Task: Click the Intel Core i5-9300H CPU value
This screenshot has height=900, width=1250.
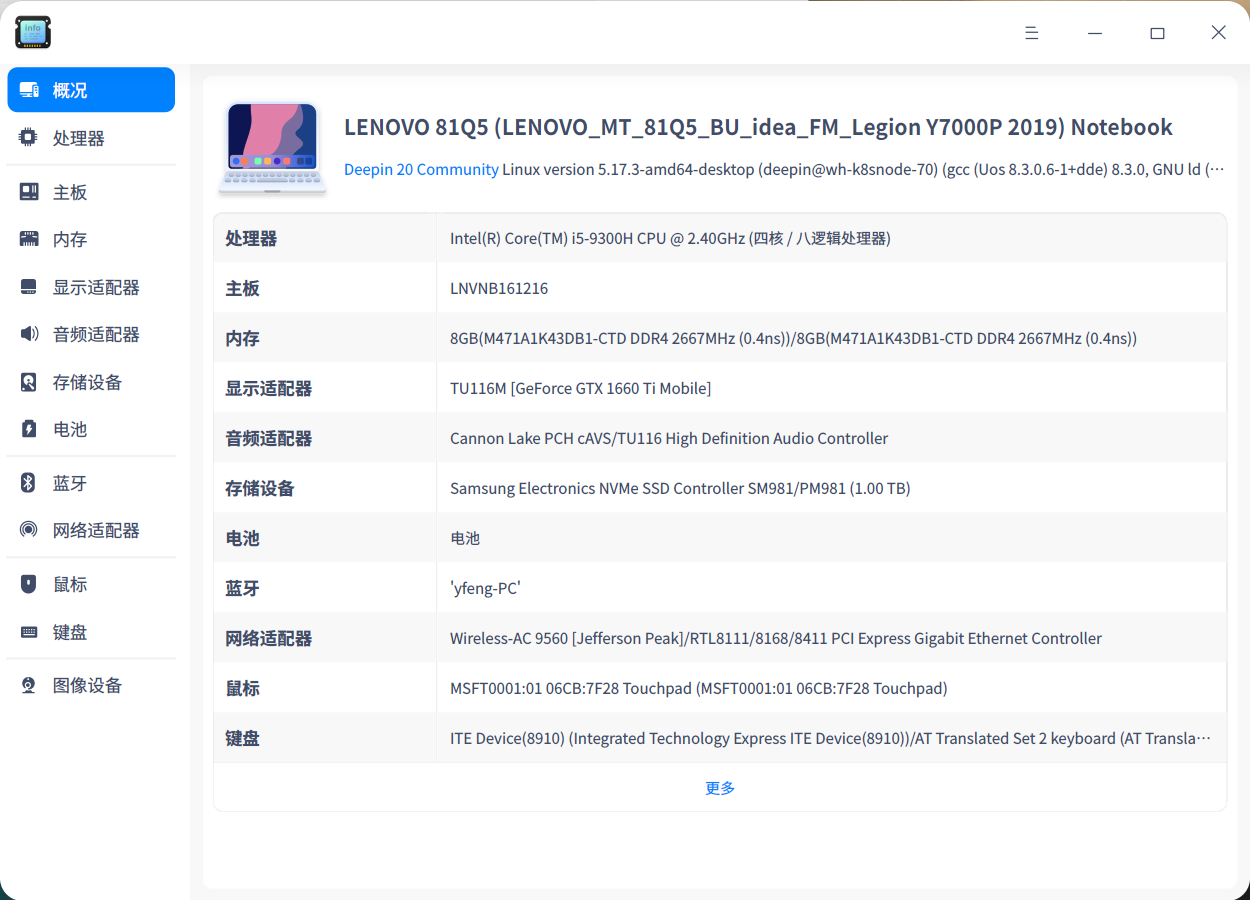Action: tap(670, 238)
